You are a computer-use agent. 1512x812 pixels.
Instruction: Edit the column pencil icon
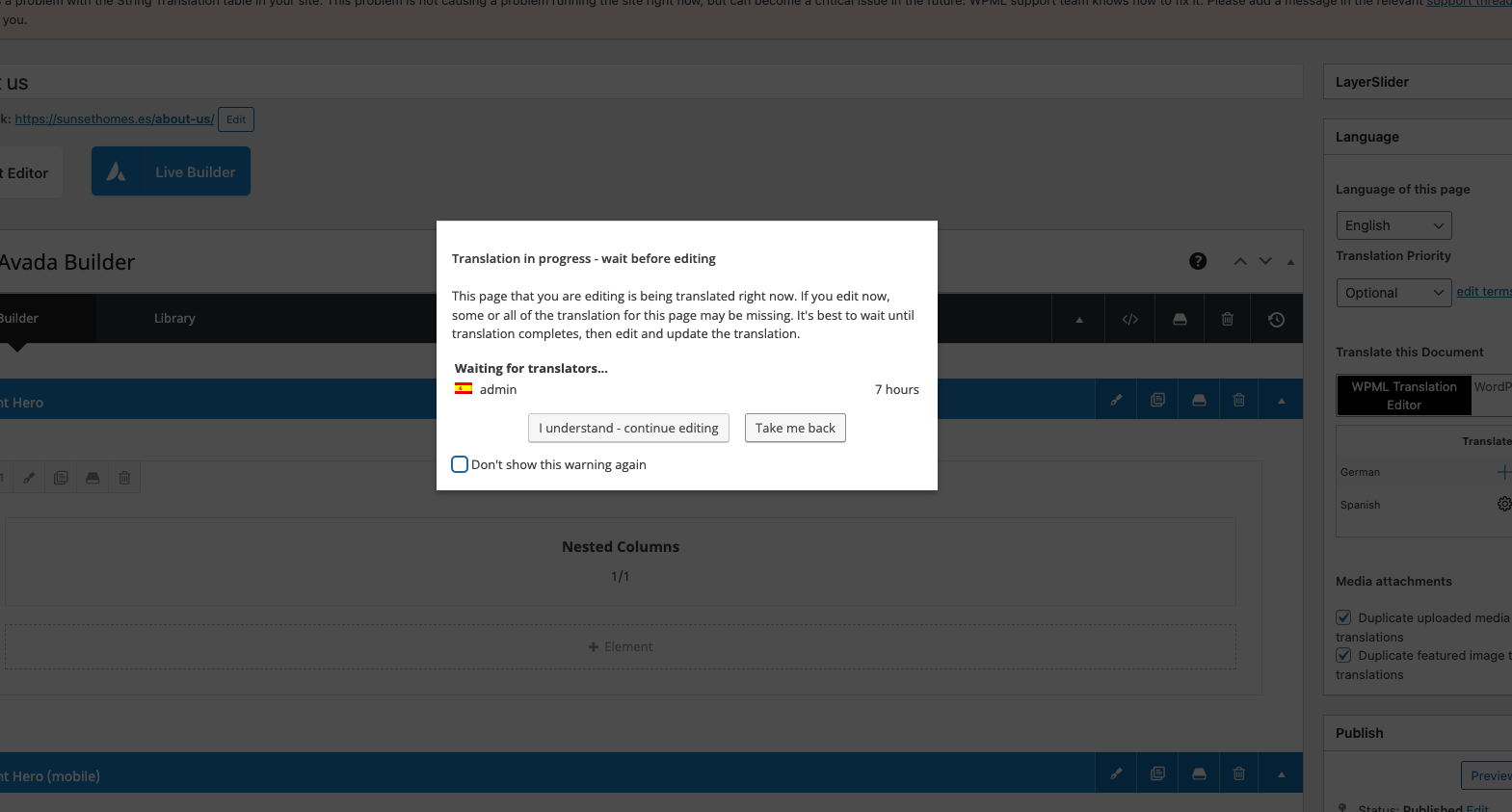coord(29,478)
